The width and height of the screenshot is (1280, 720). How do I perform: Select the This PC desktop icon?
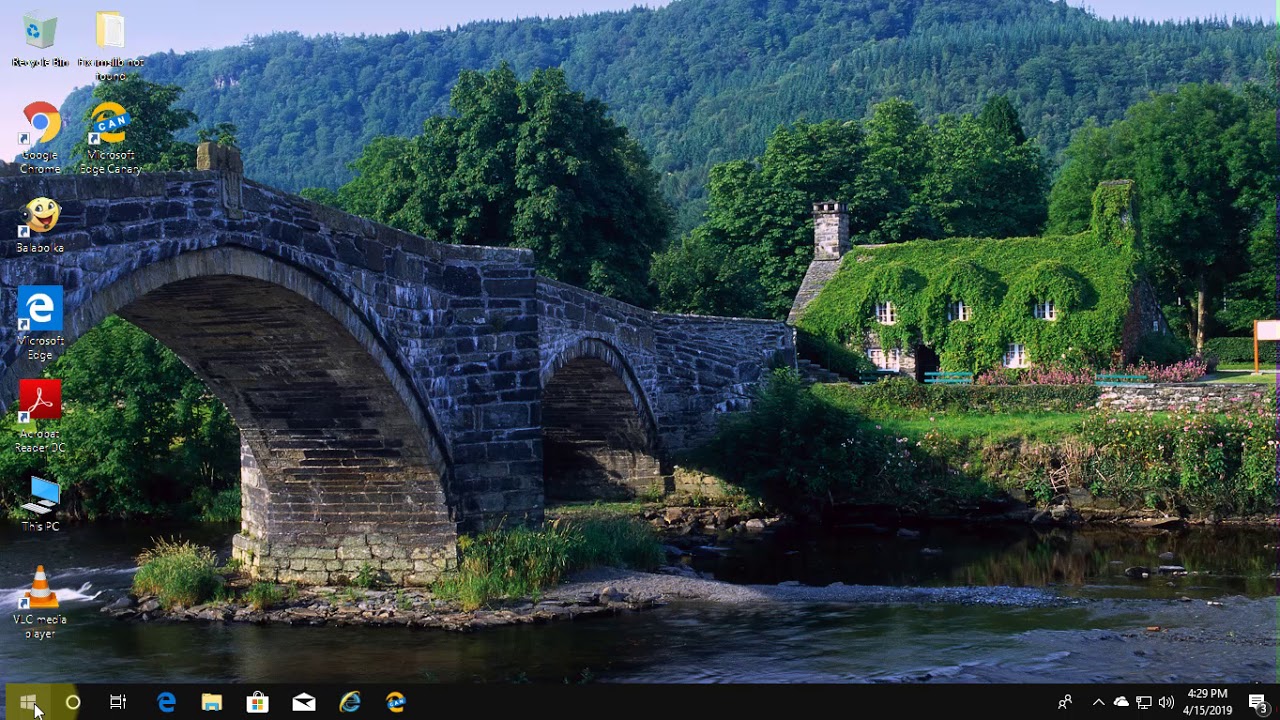coord(40,496)
